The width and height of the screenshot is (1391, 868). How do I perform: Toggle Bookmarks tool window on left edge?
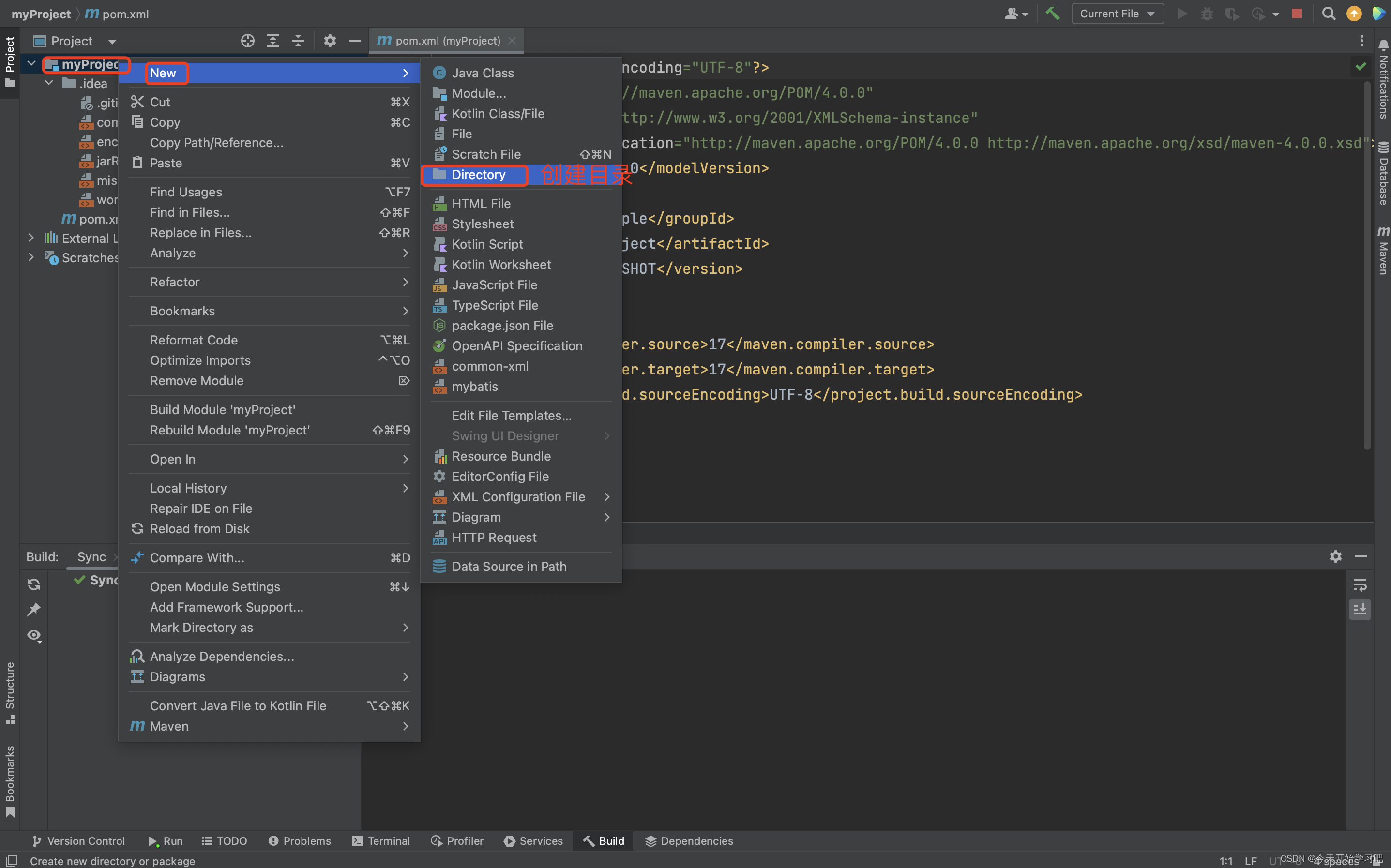point(10,782)
